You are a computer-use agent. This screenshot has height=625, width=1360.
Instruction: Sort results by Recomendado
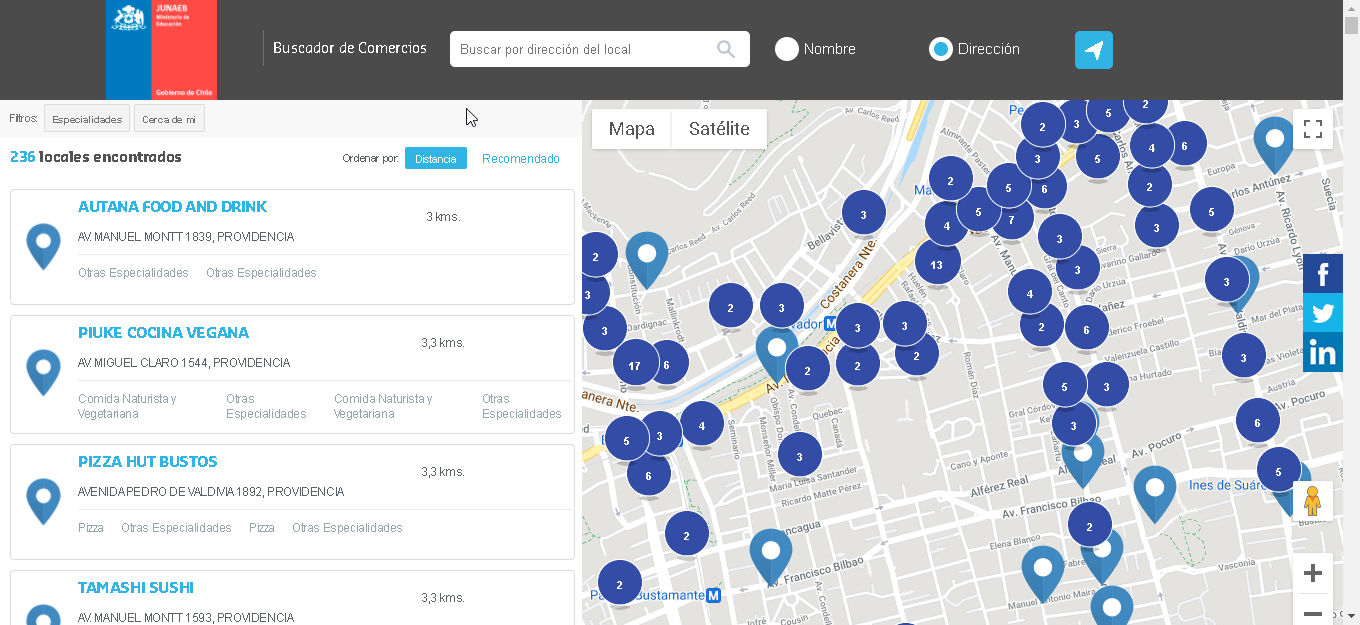pos(520,159)
